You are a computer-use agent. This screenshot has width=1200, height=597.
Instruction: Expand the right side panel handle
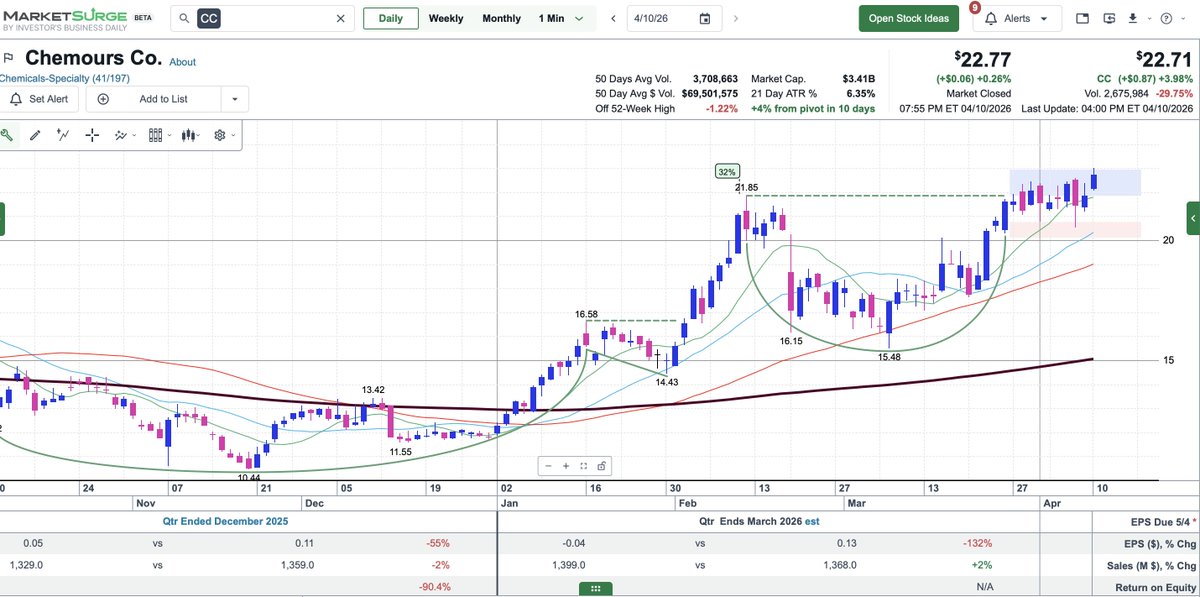click(x=1193, y=218)
